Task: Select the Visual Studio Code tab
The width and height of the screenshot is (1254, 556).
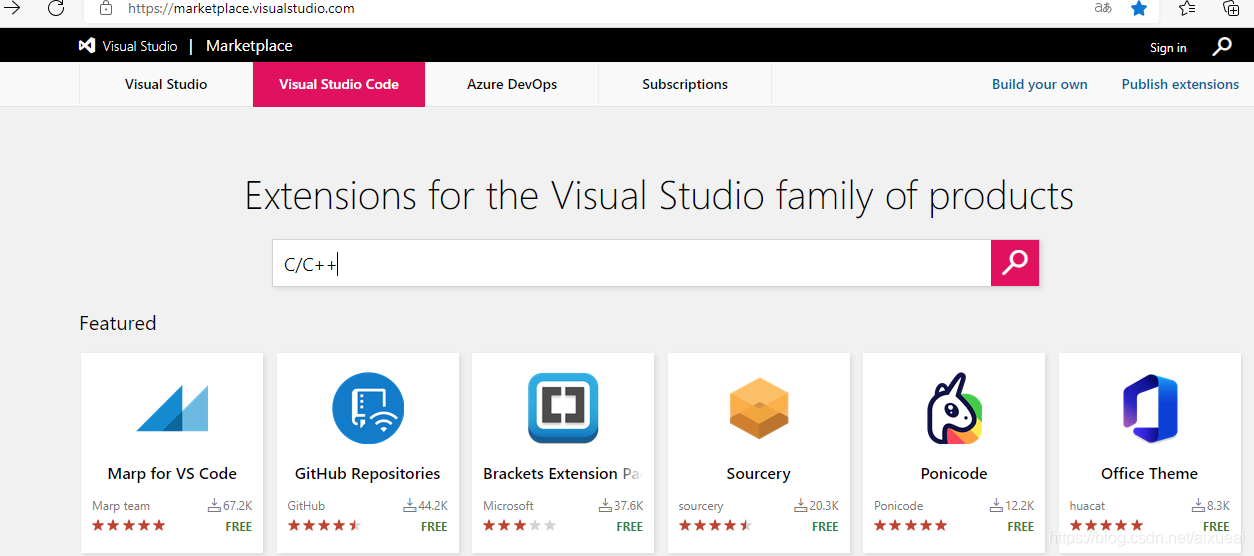Action: (x=339, y=84)
